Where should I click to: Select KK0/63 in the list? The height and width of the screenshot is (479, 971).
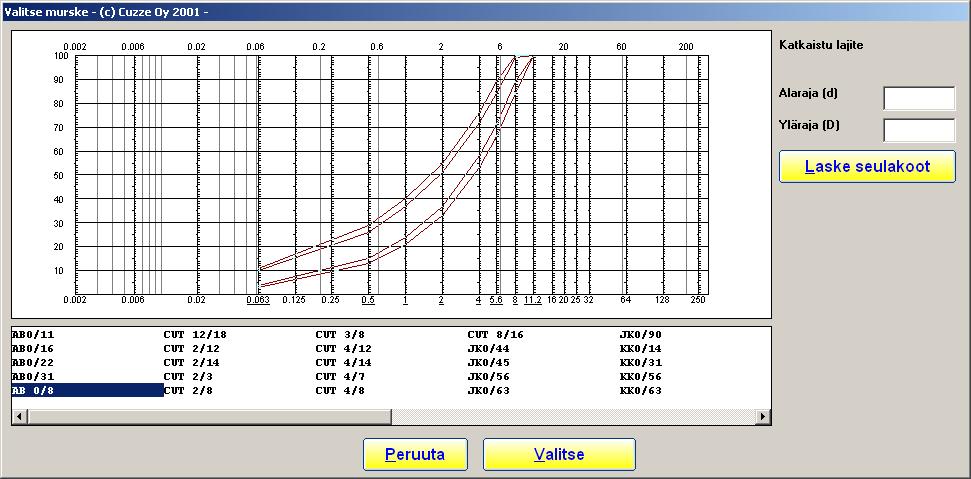[x=641, y=391]
